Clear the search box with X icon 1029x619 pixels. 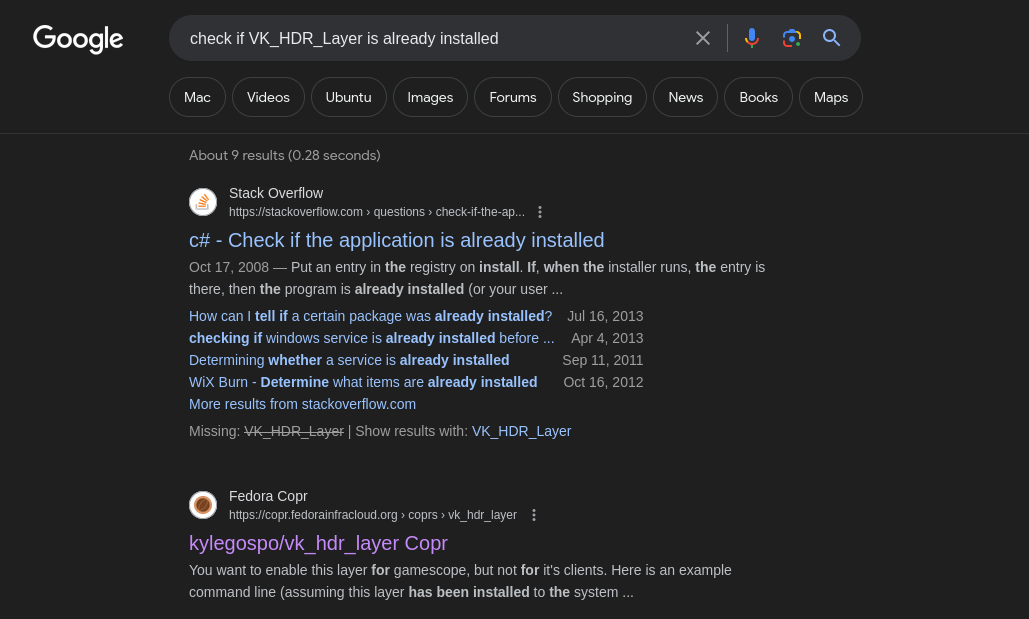coord(703,38)
